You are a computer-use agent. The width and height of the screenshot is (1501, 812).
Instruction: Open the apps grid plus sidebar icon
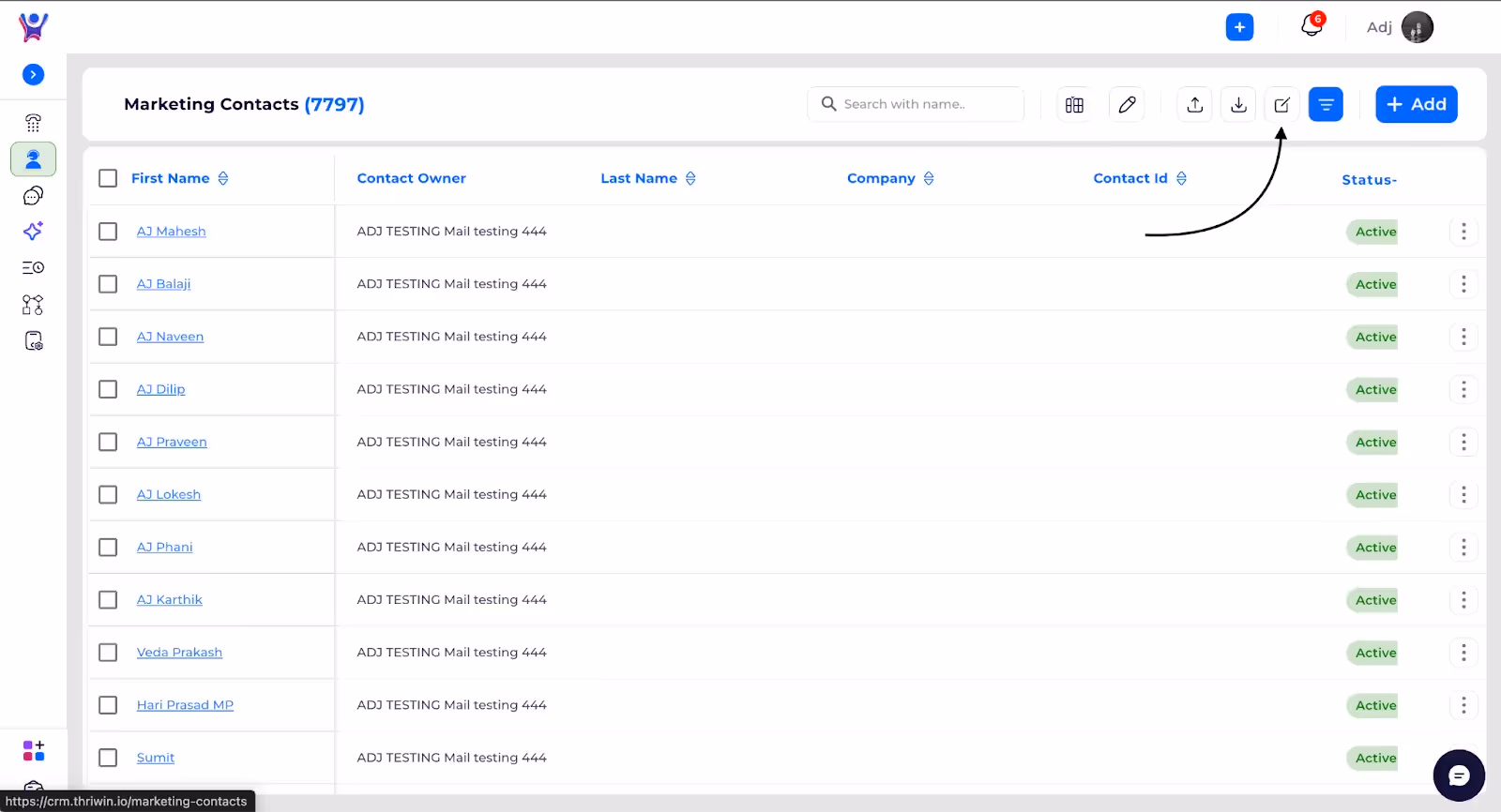(33, 750)
